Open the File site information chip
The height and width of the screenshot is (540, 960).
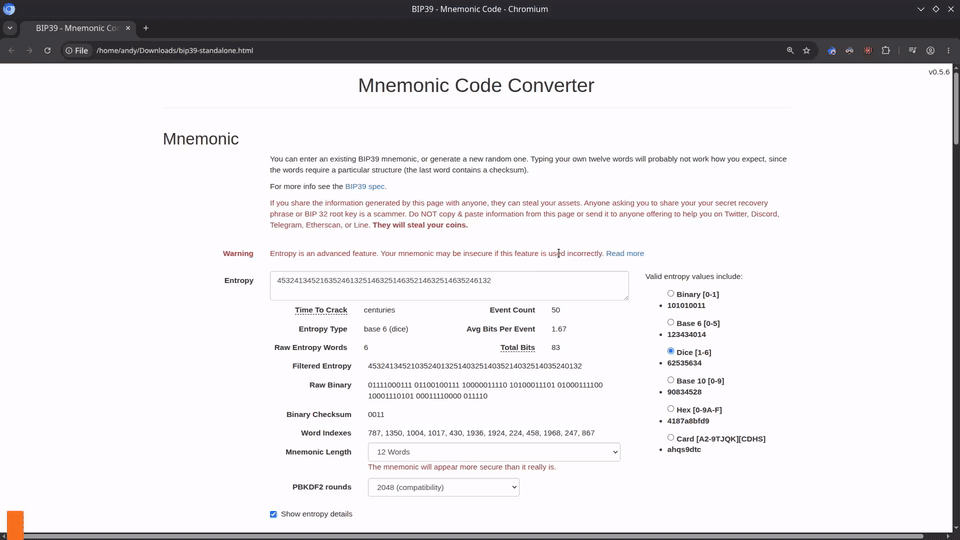pos(77,51)
